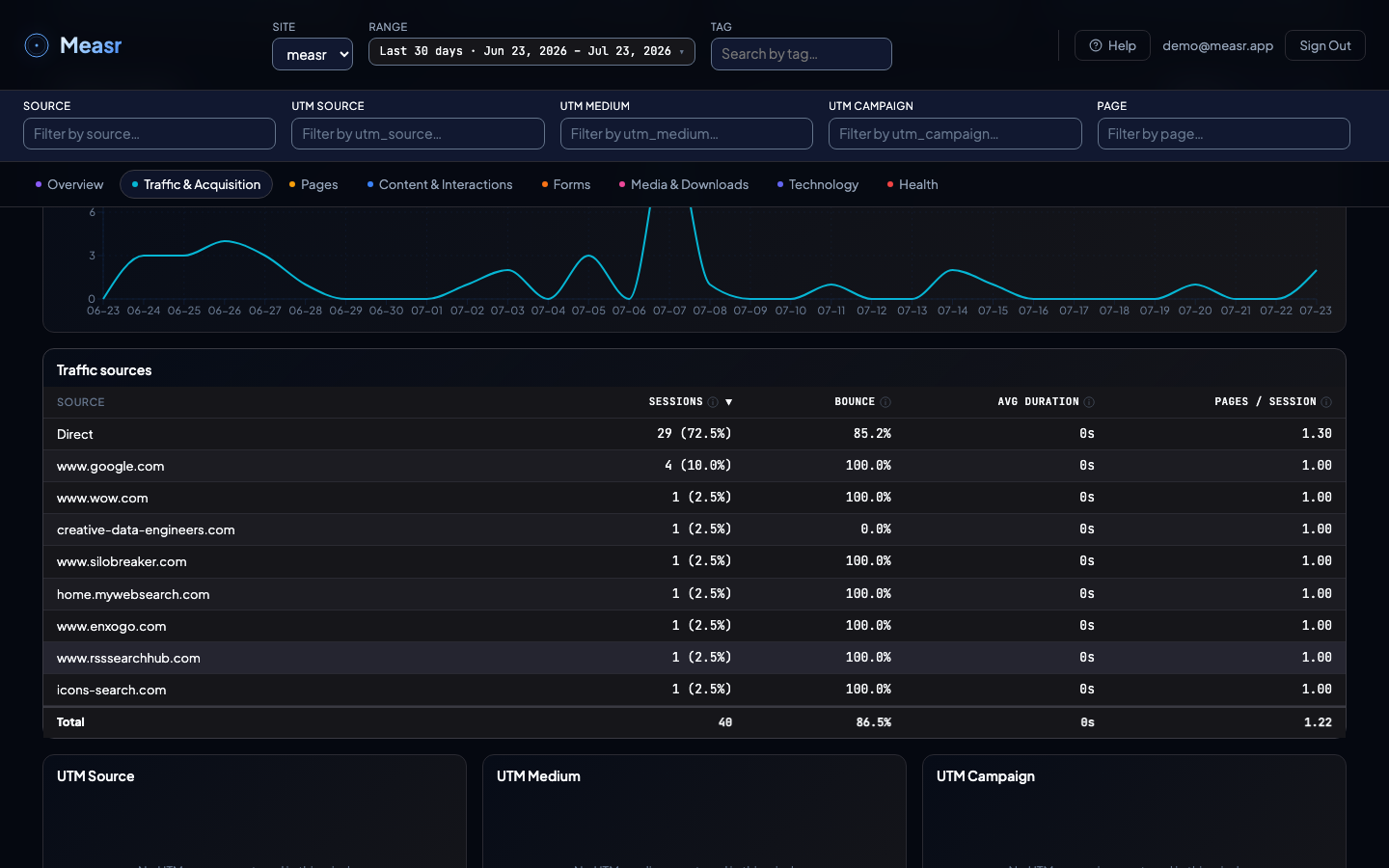
Task: Click the total pages per session 1.22
Action: click(x=1318, y=722)
